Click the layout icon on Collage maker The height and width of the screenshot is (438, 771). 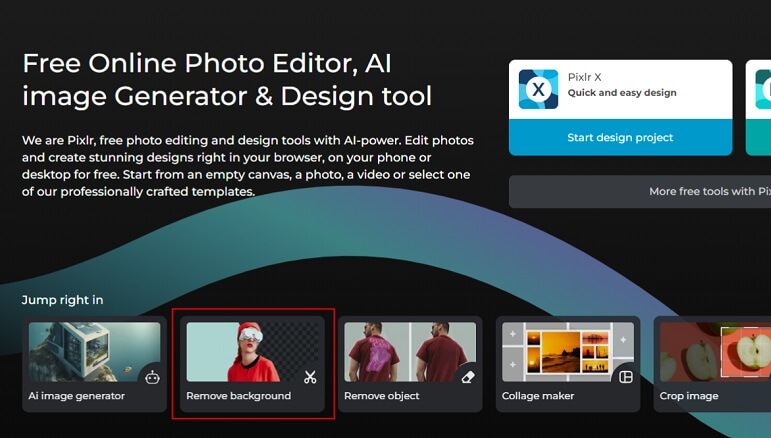pyautogui.click(x=626, y=377)
